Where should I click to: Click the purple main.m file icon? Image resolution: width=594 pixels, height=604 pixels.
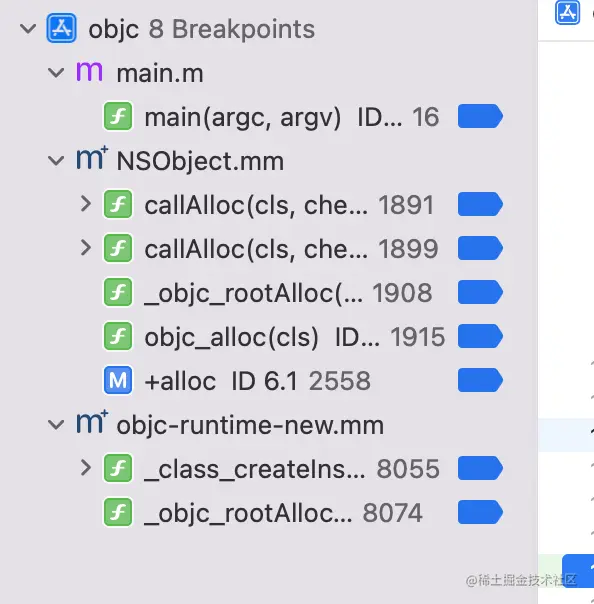(89, 71)
